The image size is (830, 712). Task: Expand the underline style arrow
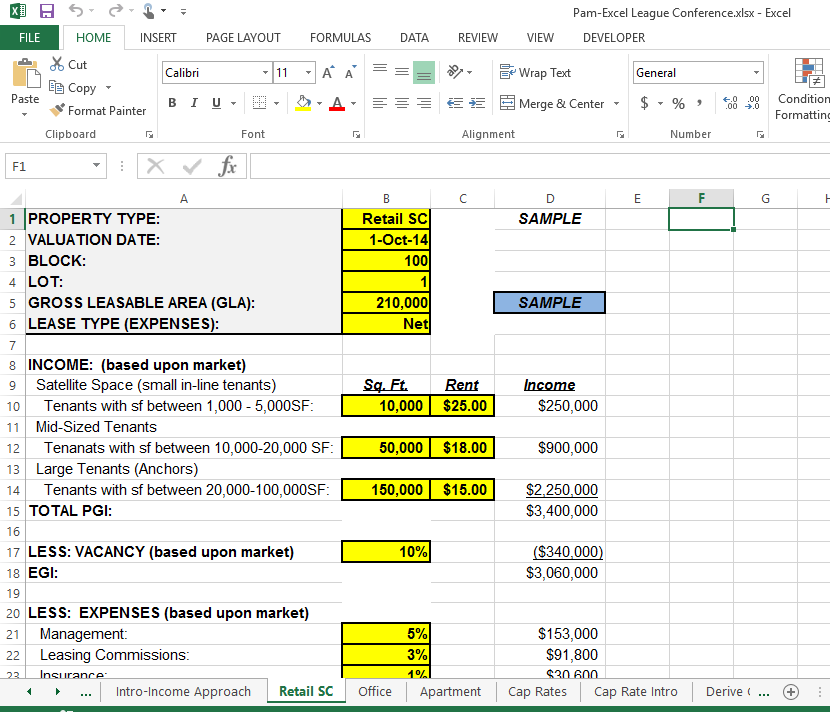pos(233,103)
